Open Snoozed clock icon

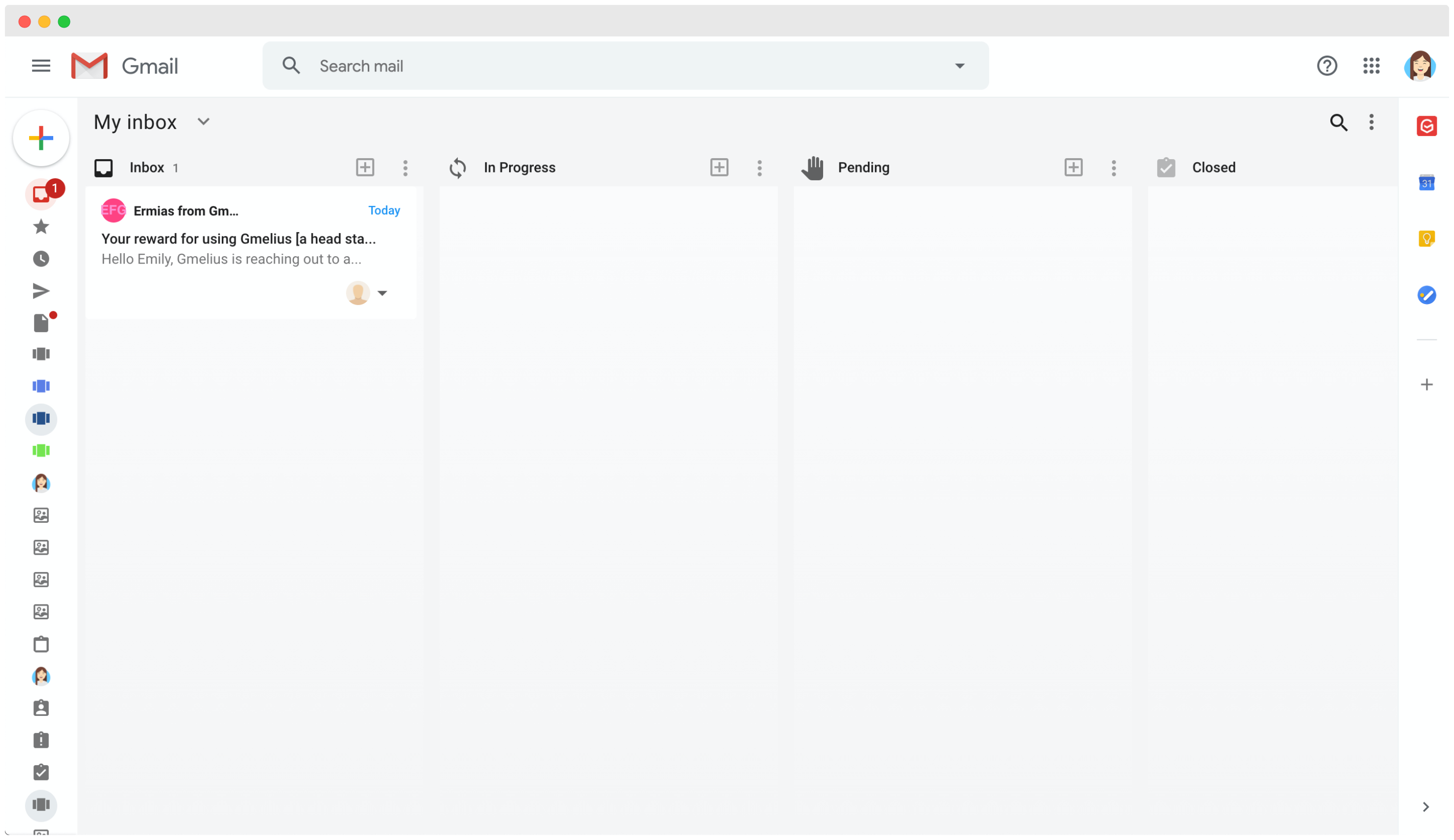41,259
